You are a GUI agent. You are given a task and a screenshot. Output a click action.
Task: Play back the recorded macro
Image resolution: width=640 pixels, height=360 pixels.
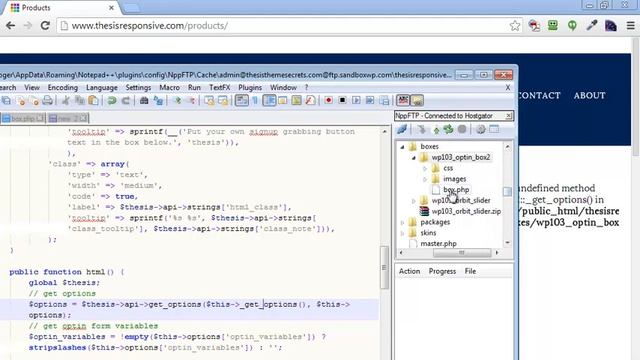[356, 100]
